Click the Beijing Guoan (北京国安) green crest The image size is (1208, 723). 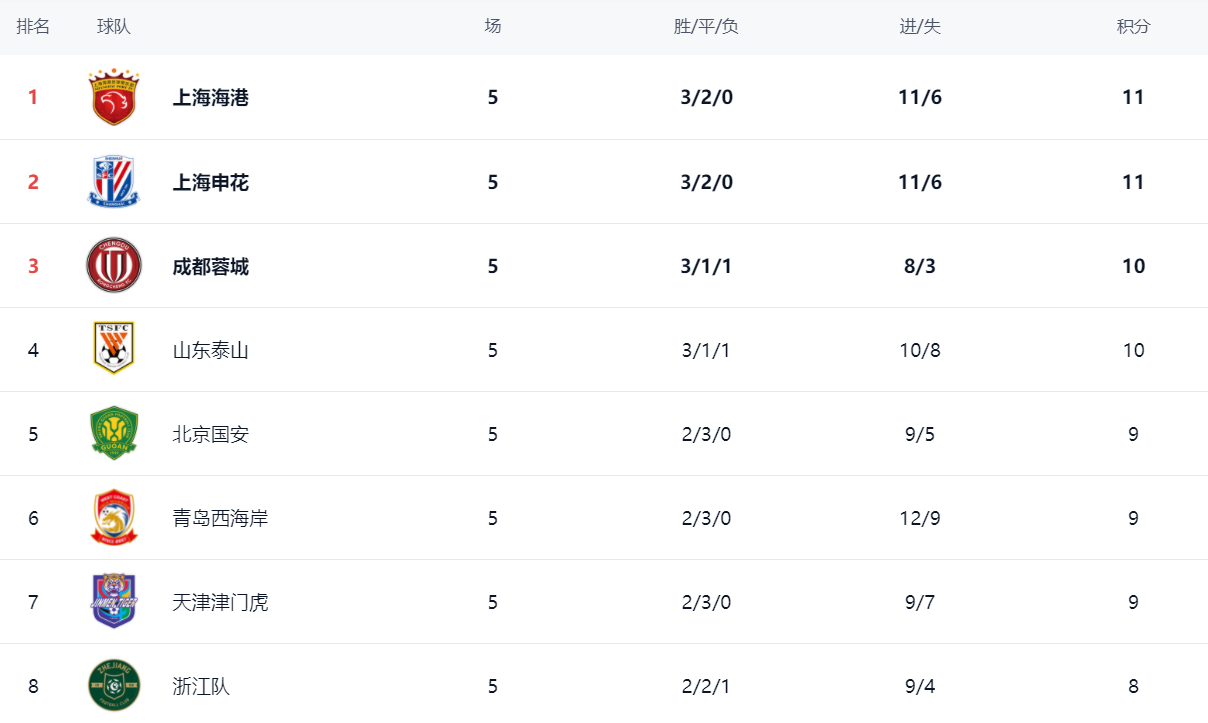pyautogui.click(x=113, y=433)
